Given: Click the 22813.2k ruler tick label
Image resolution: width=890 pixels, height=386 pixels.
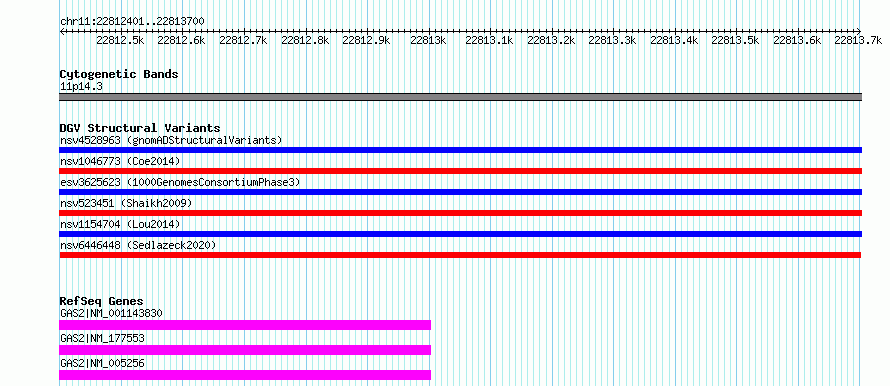Looking at the screenshot, I should pos(551,40).
